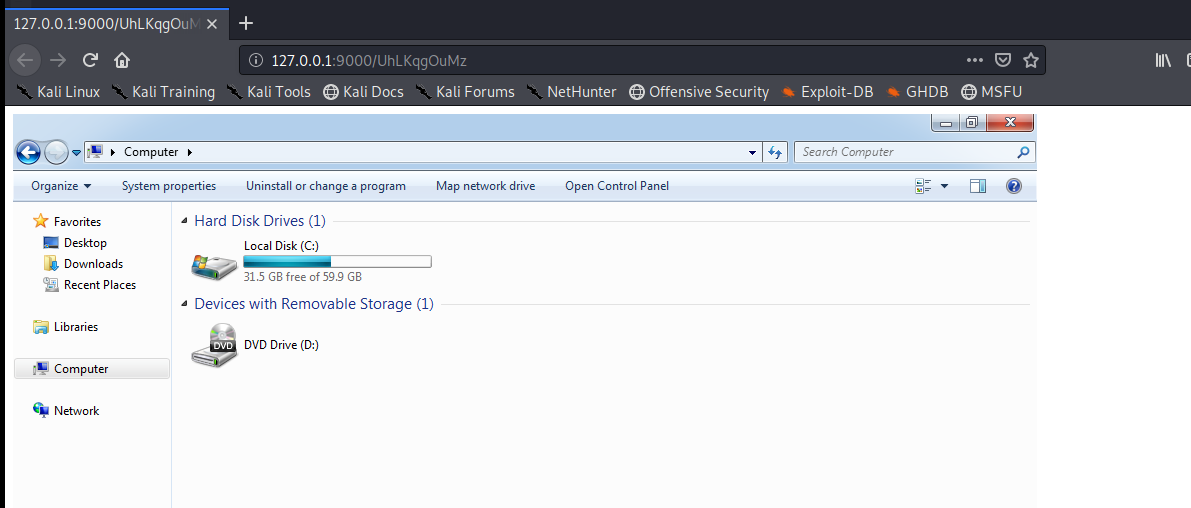Open Local Disk (C:) drive icon
This screenshot has height=508, width=1191.
coord(214,265)
